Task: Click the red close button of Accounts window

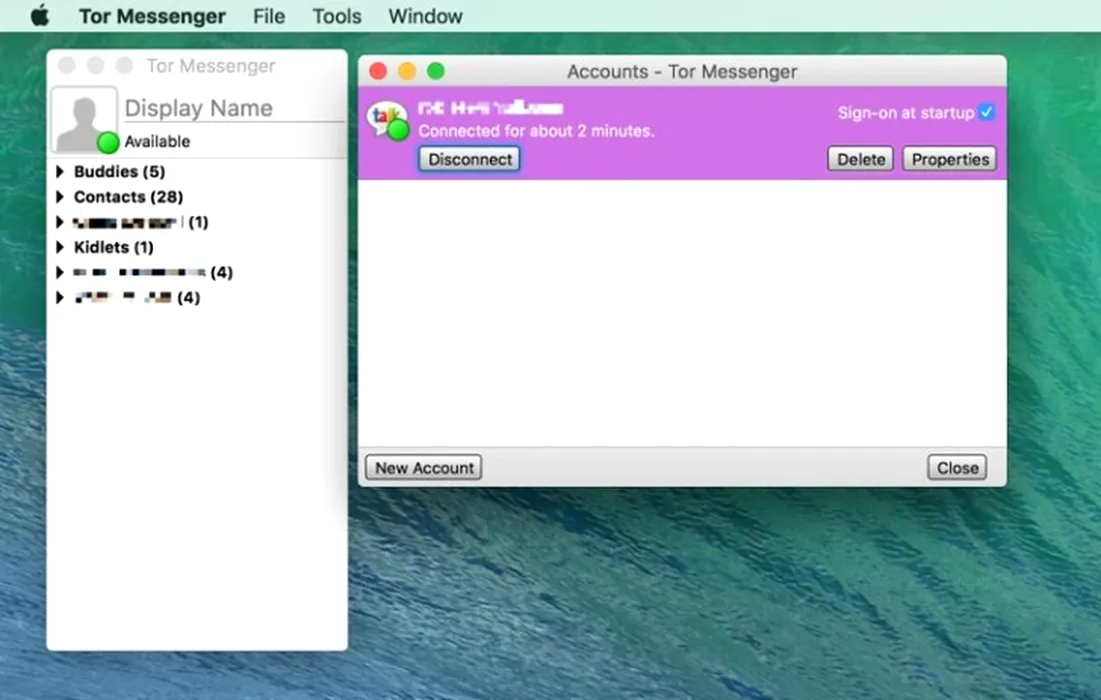Action: tap(378, 71)
